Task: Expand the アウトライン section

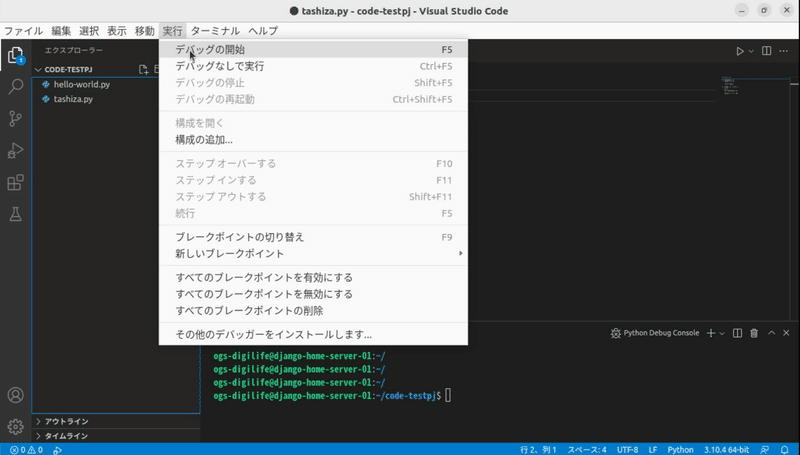Action: click(x=62, y=421)
